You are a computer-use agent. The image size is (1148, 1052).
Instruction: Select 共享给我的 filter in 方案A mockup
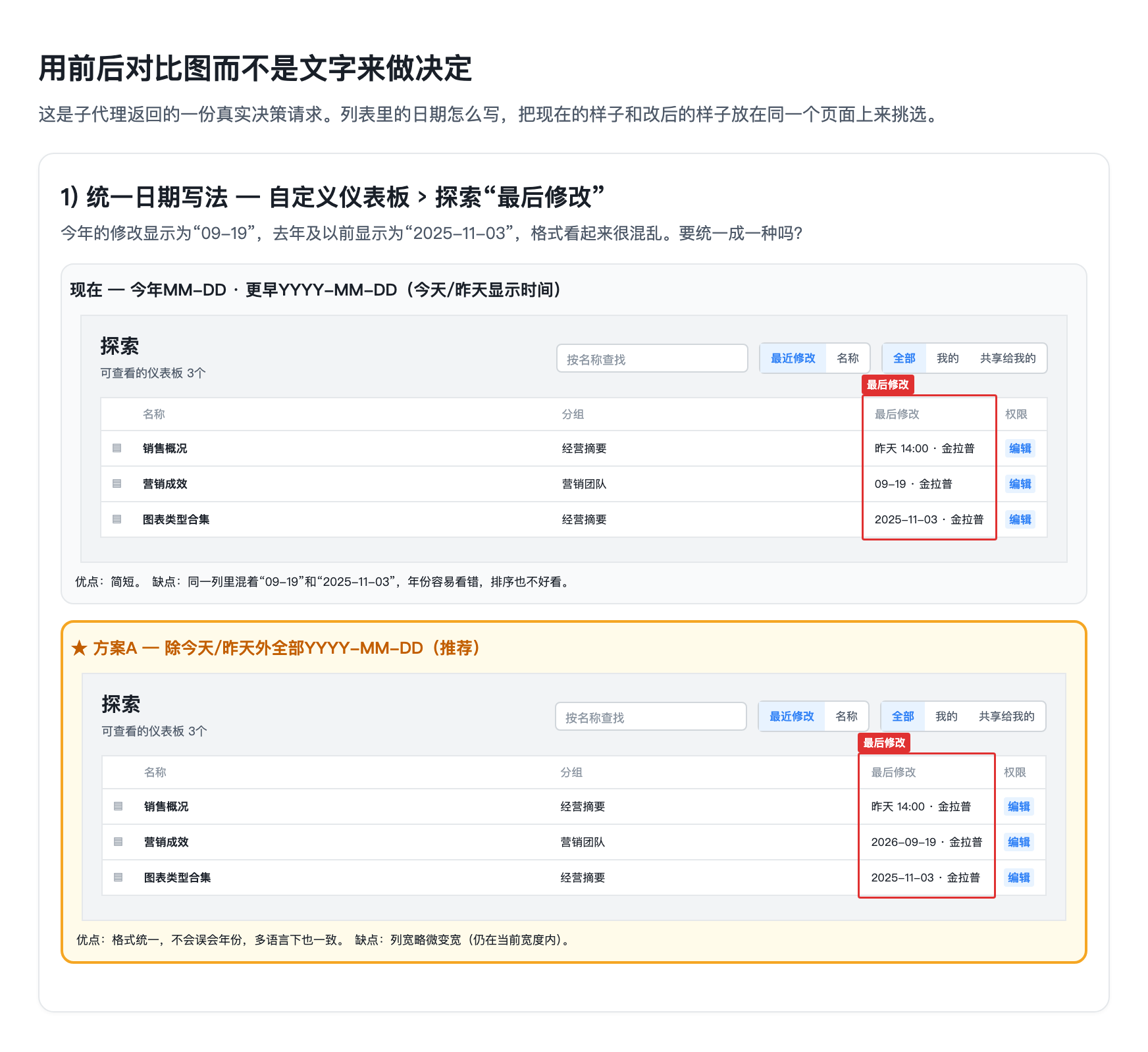(x=1006, y=716)
